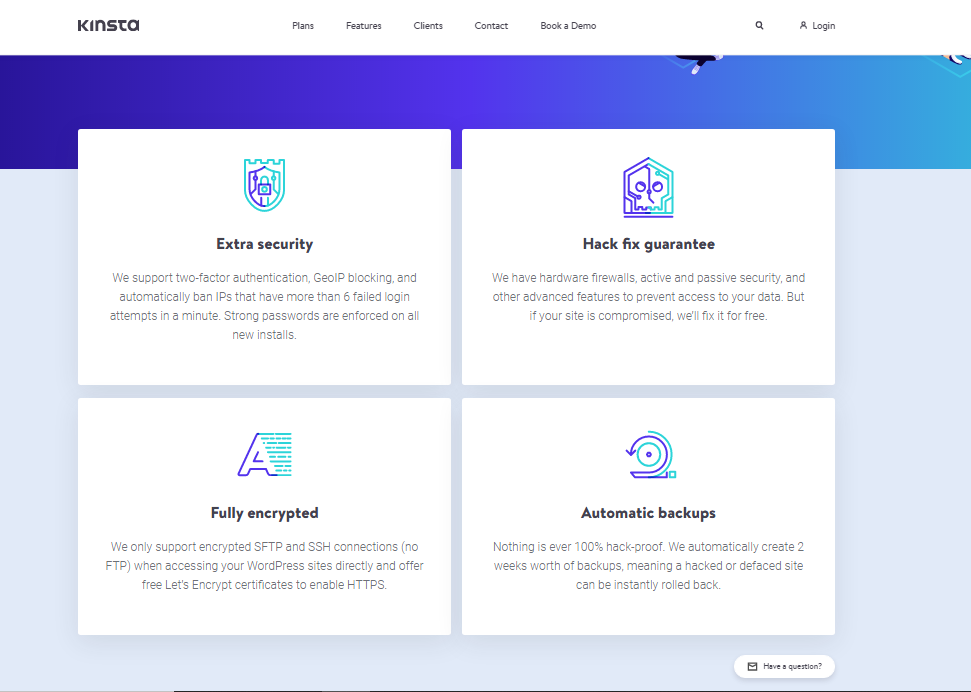Click the envelope icon in the question bubble

750,666
